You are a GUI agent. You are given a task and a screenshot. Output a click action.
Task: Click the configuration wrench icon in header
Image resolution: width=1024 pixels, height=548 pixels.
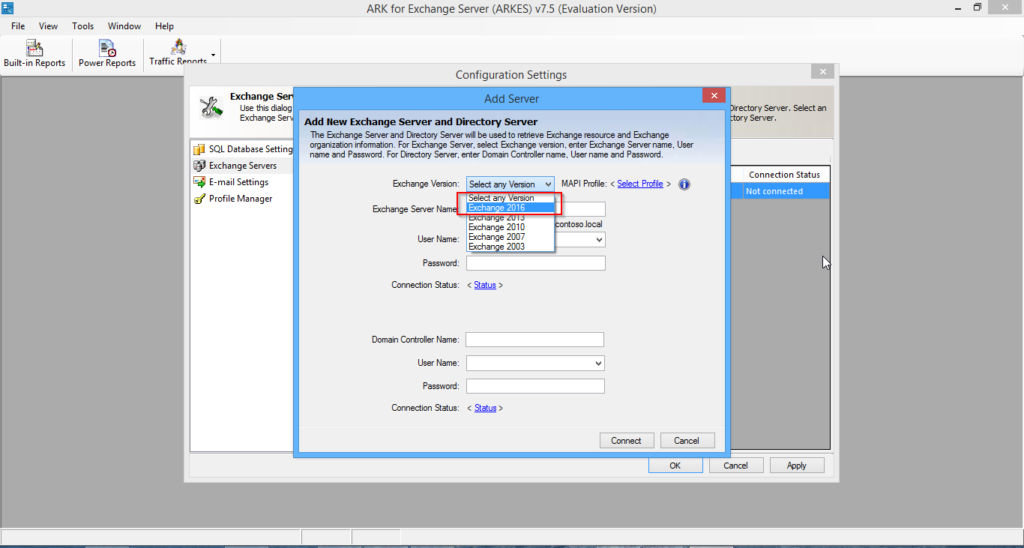tap(212, 107)
